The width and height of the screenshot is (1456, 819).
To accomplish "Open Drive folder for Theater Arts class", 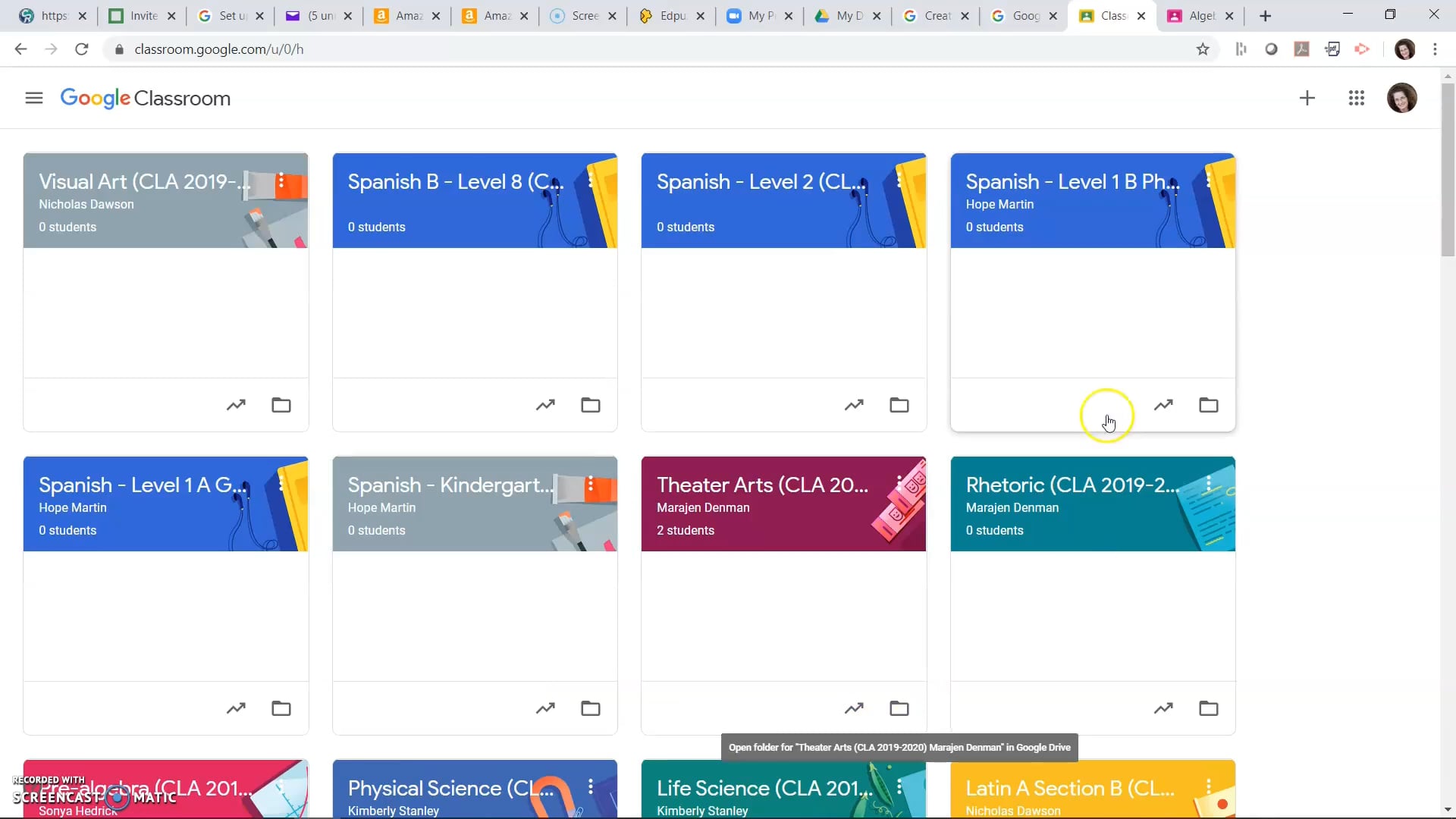I will [899, 708].
